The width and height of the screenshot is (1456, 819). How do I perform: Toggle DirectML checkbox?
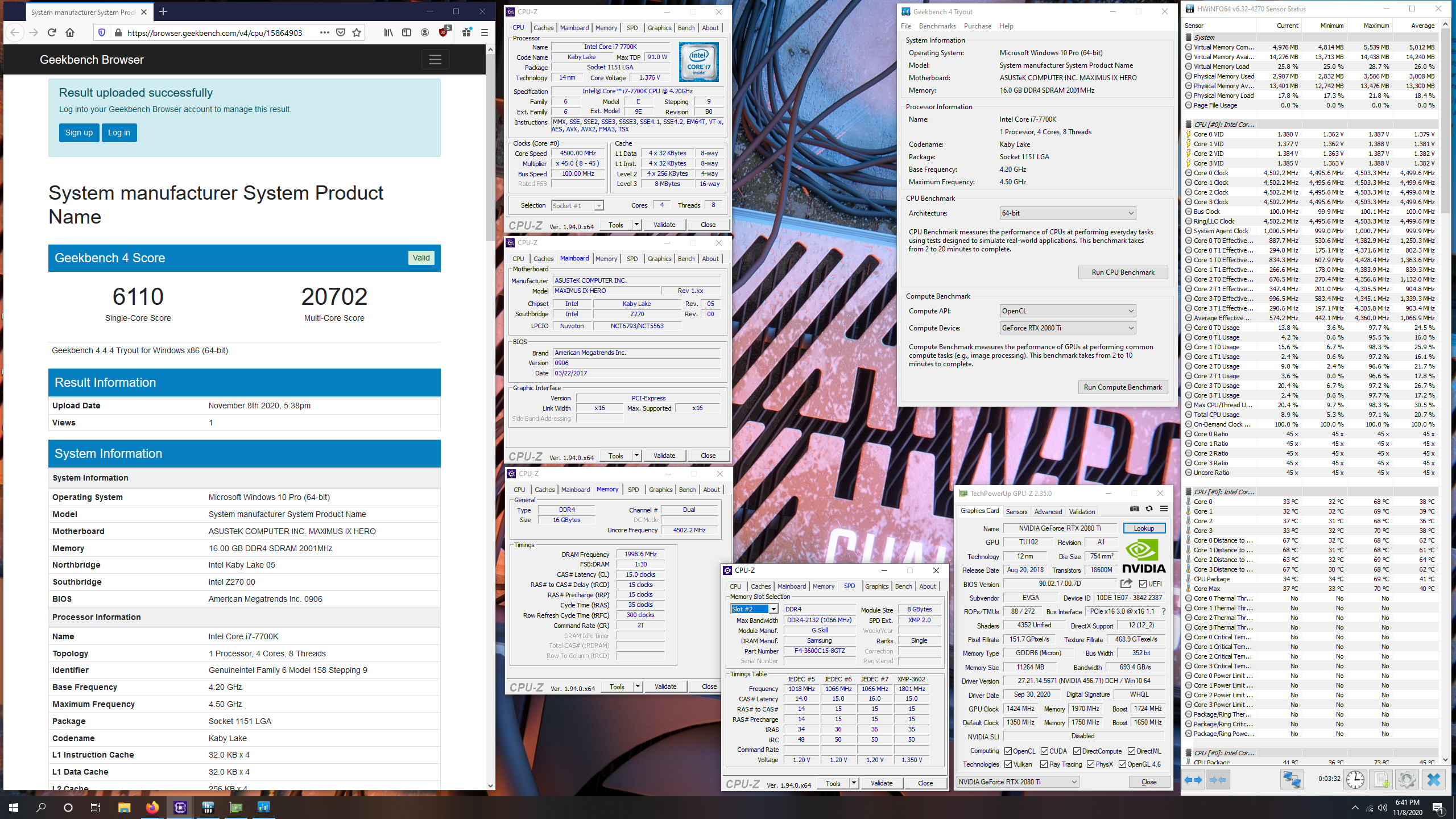(x=1132, y=751)
